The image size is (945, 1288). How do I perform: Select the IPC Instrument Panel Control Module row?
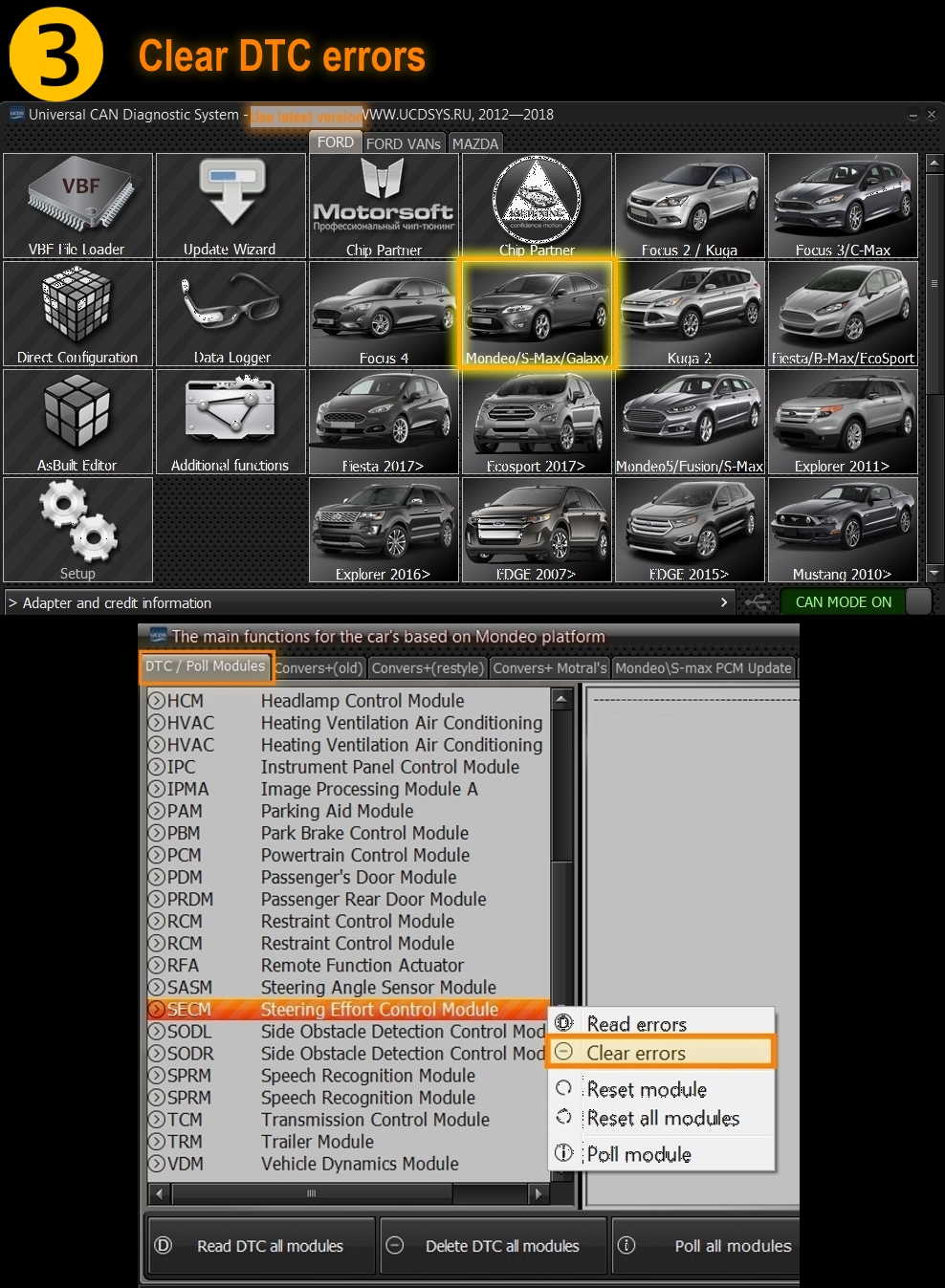pos(349,767)
